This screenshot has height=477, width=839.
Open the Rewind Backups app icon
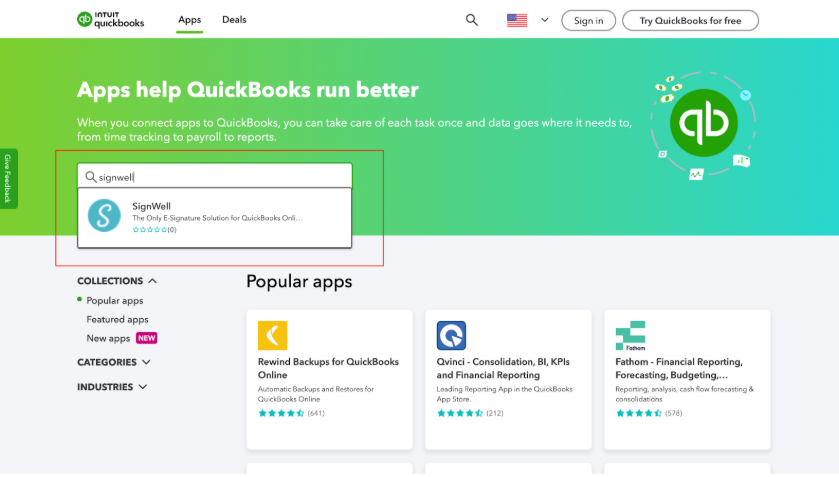(273, 335)
